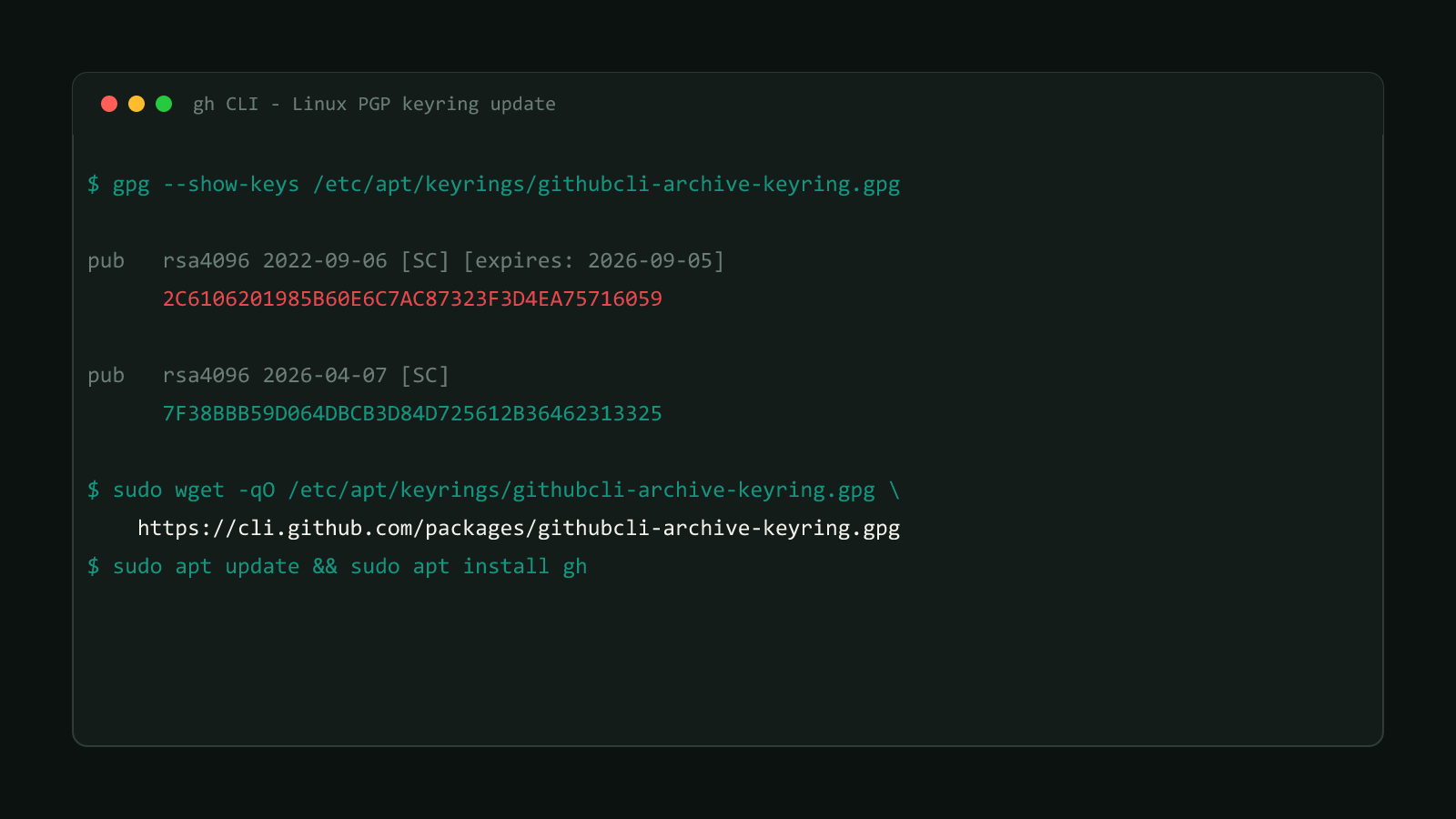Click the window title 'gh CLI - Linux PGP keyring update'

point(374,105)
